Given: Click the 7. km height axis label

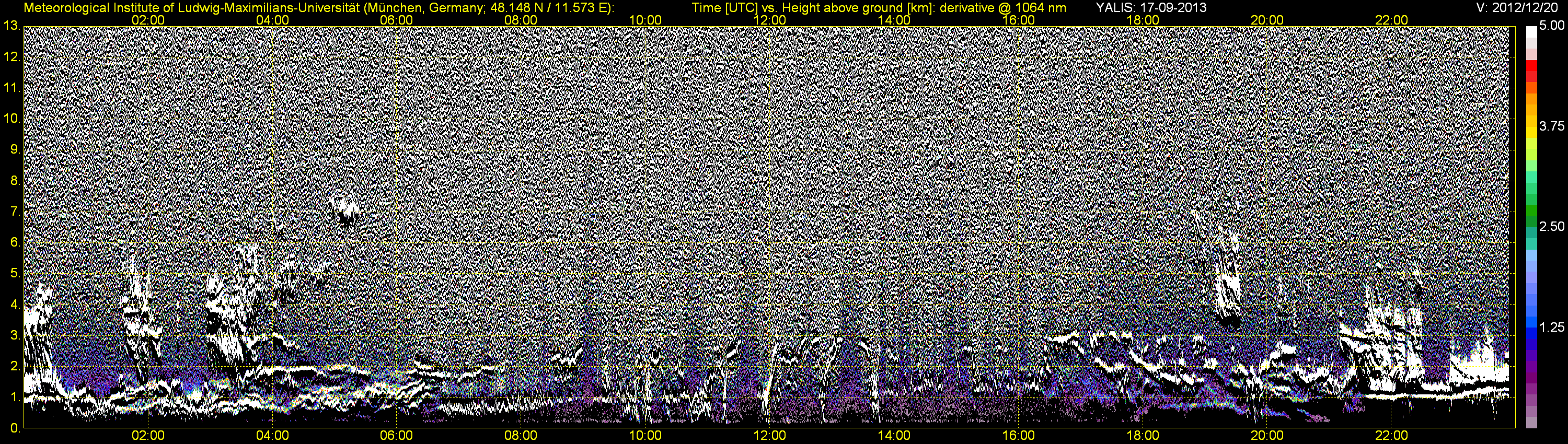Looking at the screenshot, I should (15, 212).
